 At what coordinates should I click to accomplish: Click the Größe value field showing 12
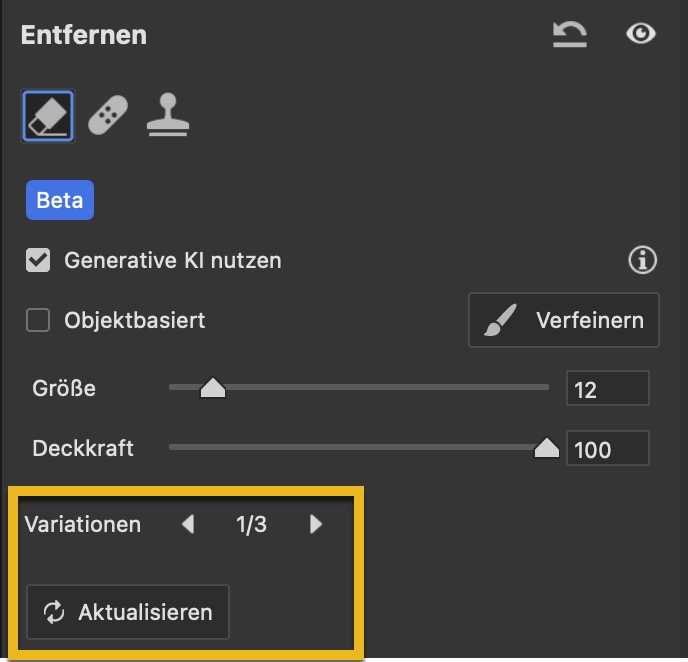607,389
